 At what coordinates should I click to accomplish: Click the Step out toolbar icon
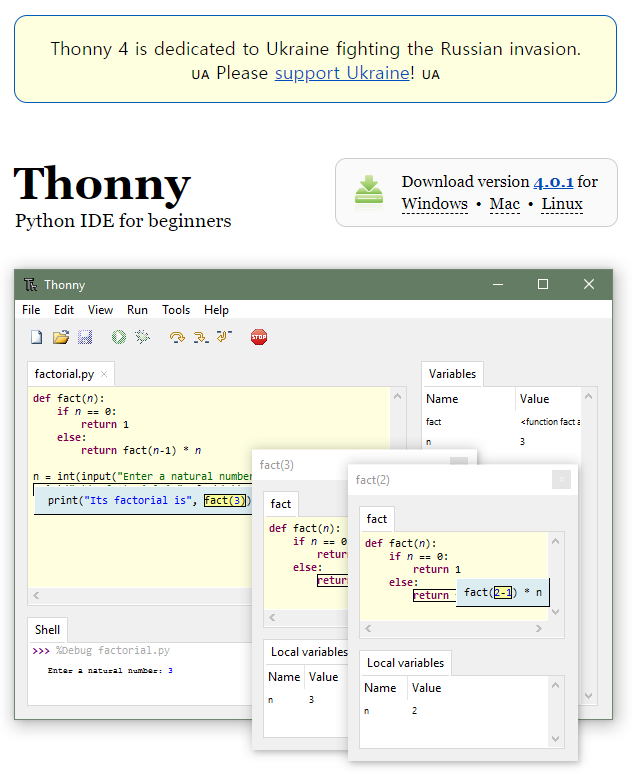pyautogui.click(x=224, y=337)
